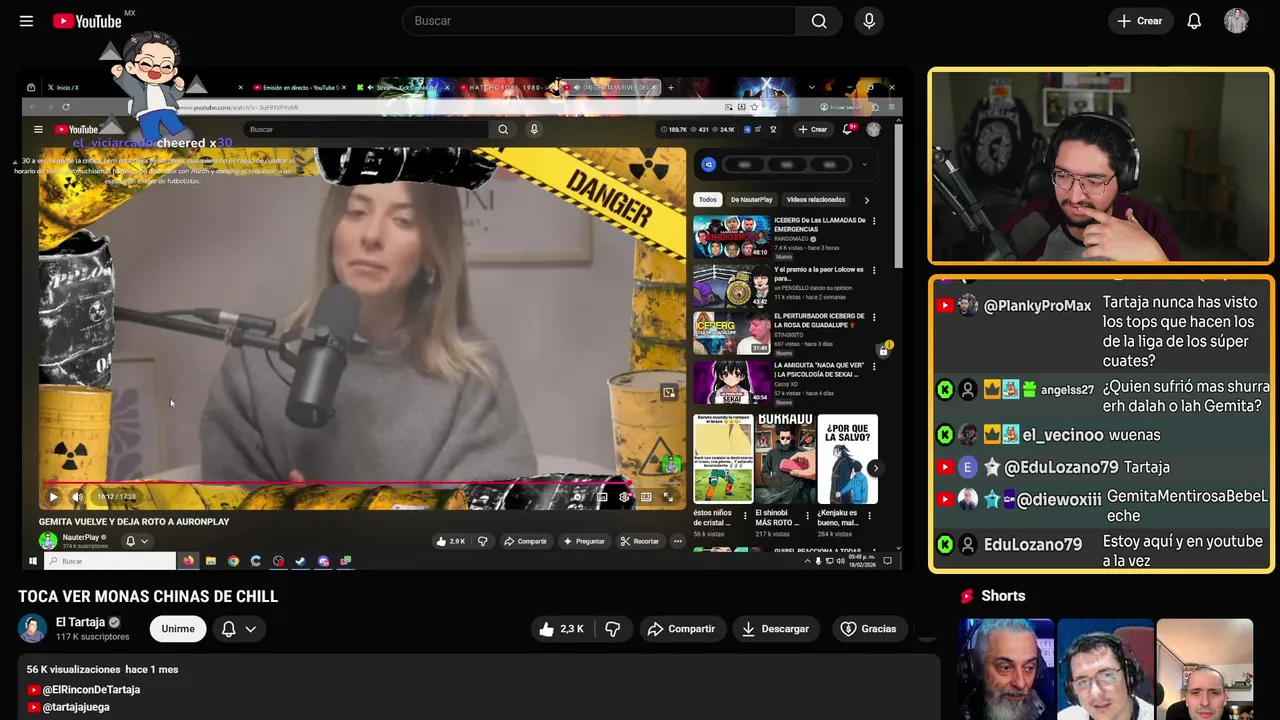This screenshot has width=1280, height=720.
Task: Open the @tartajajuega channel link
Action: [x=76, y=707]
